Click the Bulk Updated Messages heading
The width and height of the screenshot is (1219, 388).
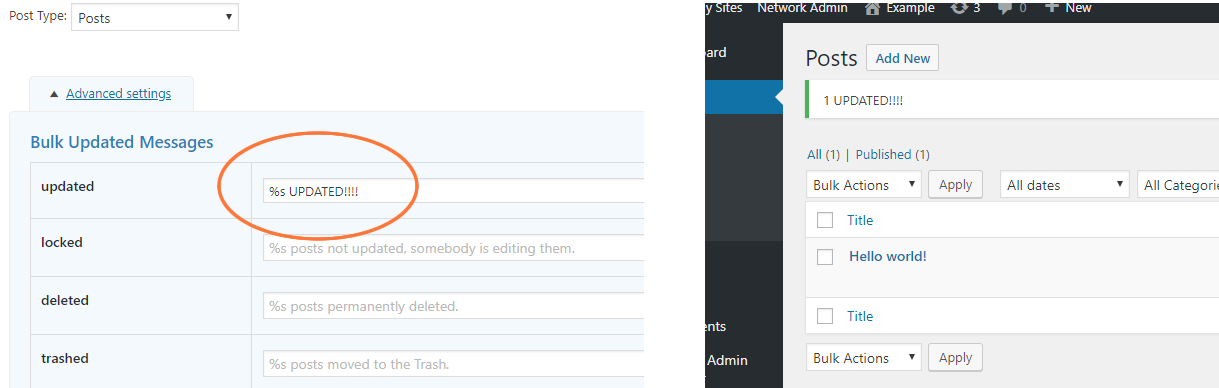coord(122,142)
